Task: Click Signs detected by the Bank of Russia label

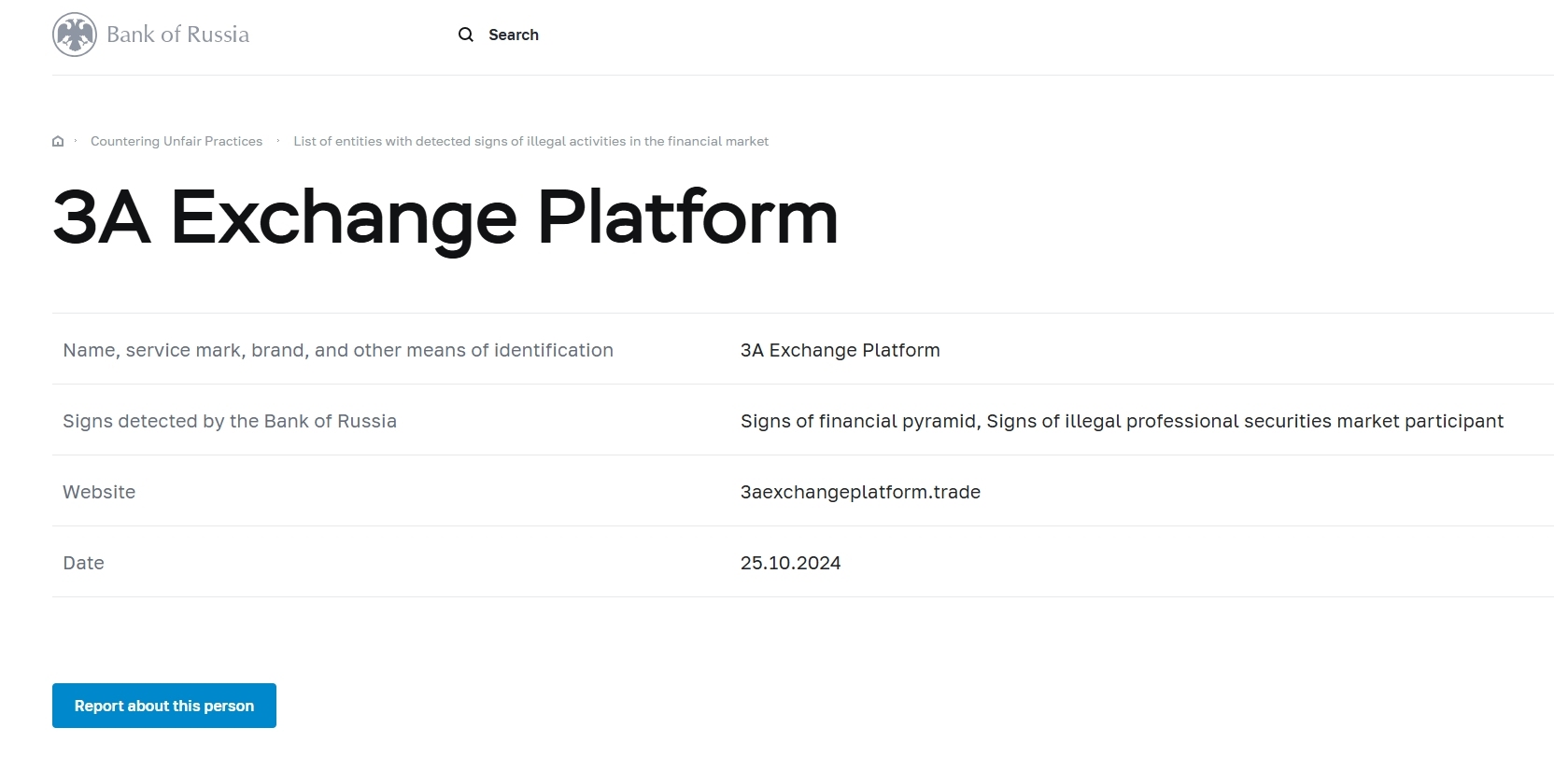Action: point(230,421)
